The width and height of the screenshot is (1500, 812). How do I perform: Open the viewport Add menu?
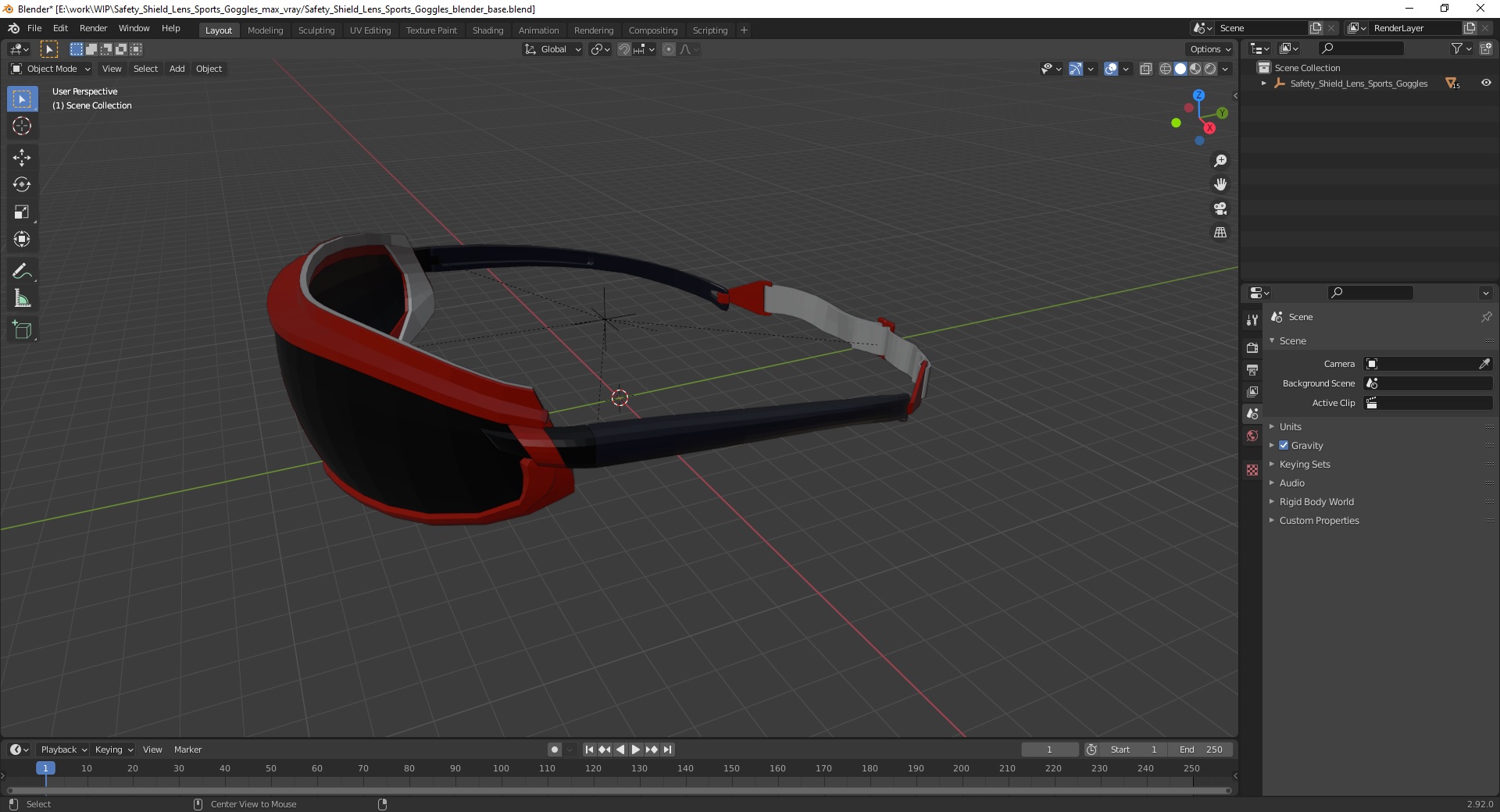pos(177,69)
